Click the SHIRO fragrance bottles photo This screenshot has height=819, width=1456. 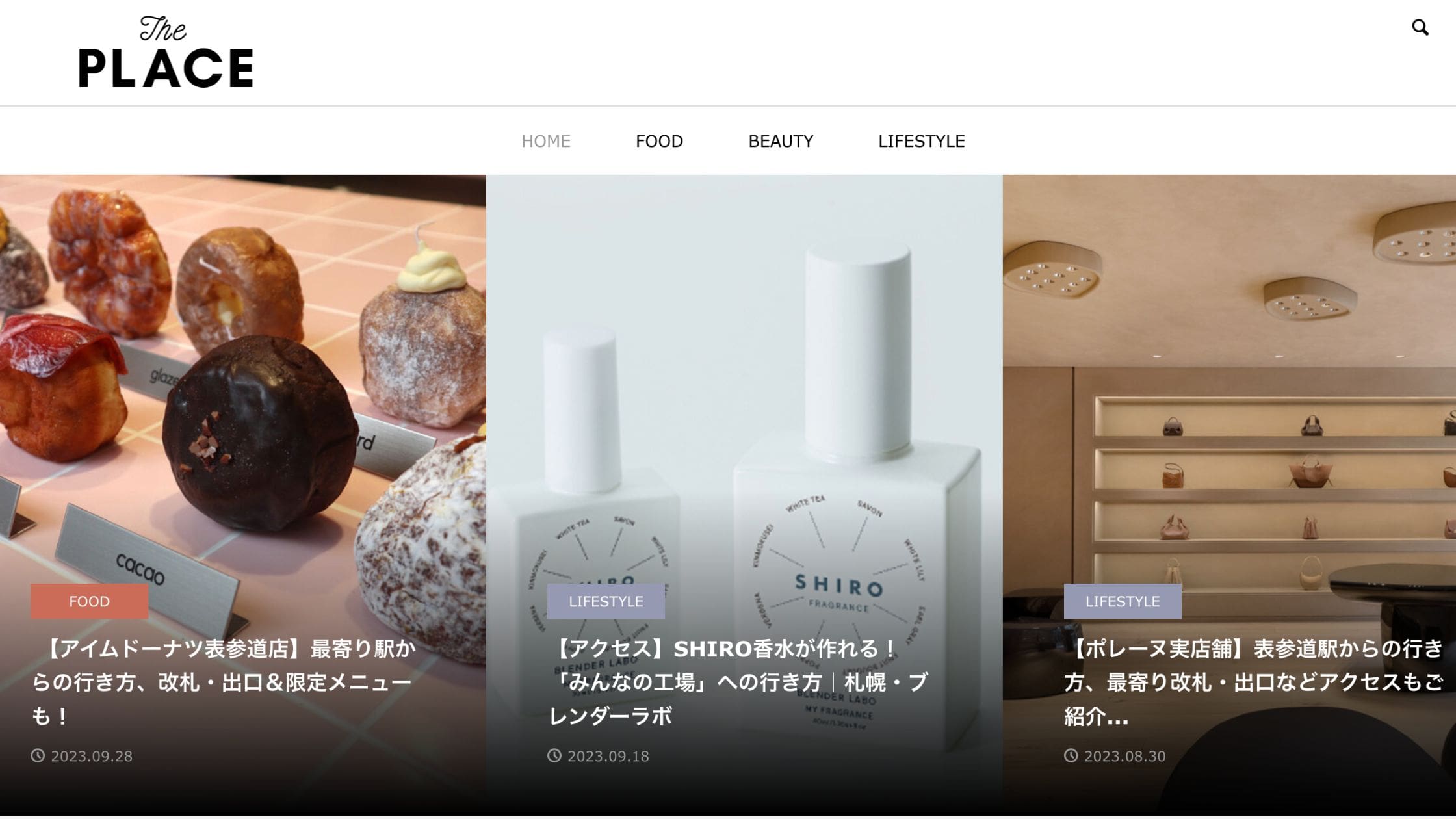click(x=744, y=377)
